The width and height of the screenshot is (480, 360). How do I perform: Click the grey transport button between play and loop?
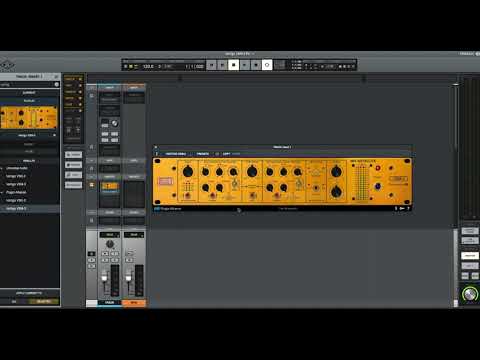(x=256, y=65)
